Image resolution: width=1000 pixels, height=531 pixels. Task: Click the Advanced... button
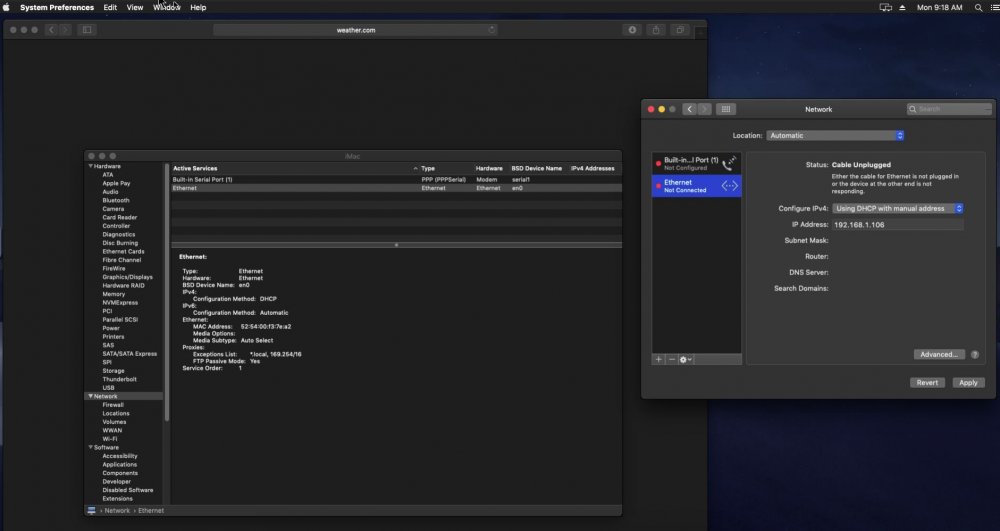click(939, 354)
